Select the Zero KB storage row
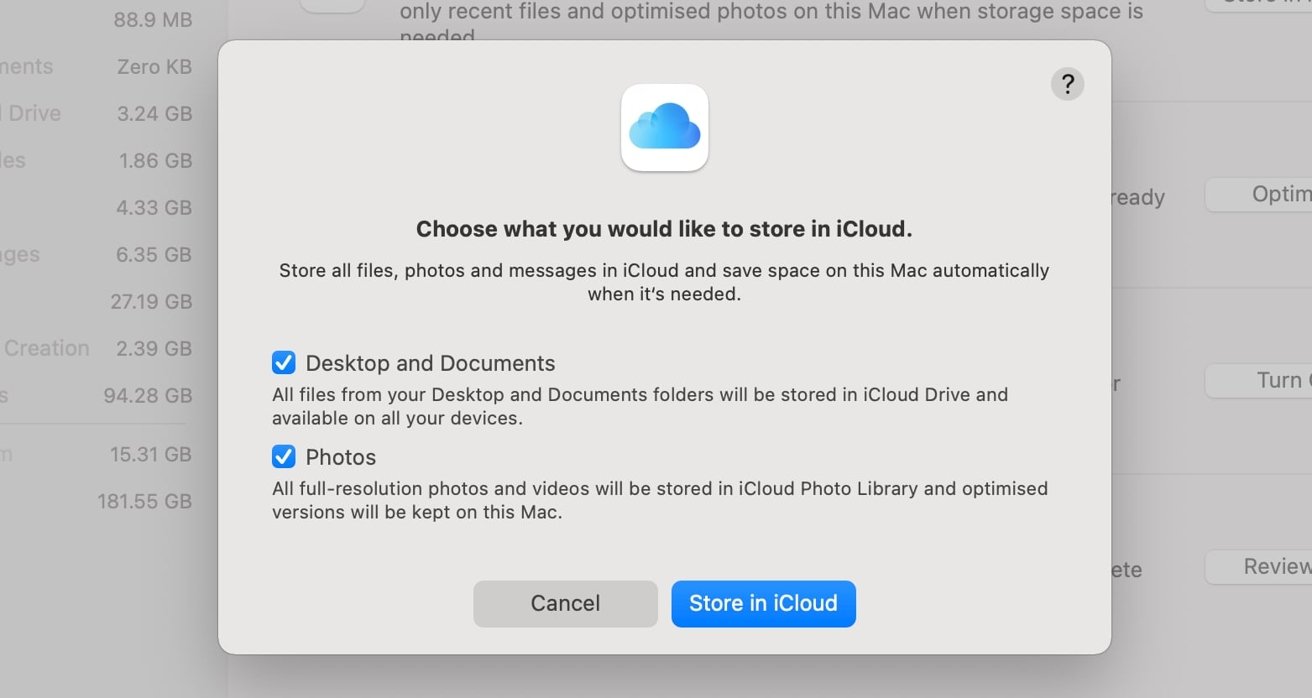Image resolution: width=1312 pixels, height=698 pixels. pos(96,67)
